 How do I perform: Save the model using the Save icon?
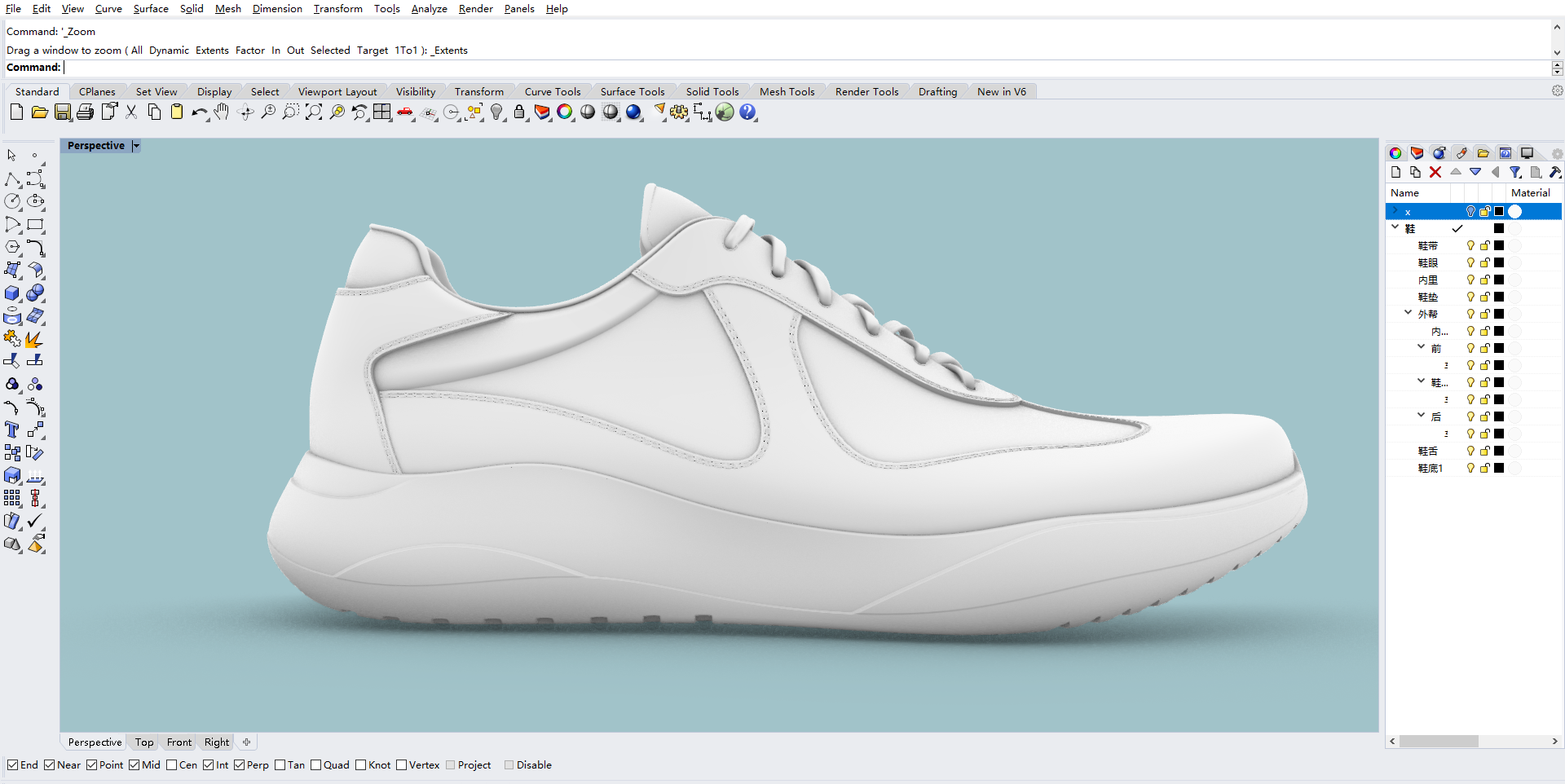pos(62,112)
